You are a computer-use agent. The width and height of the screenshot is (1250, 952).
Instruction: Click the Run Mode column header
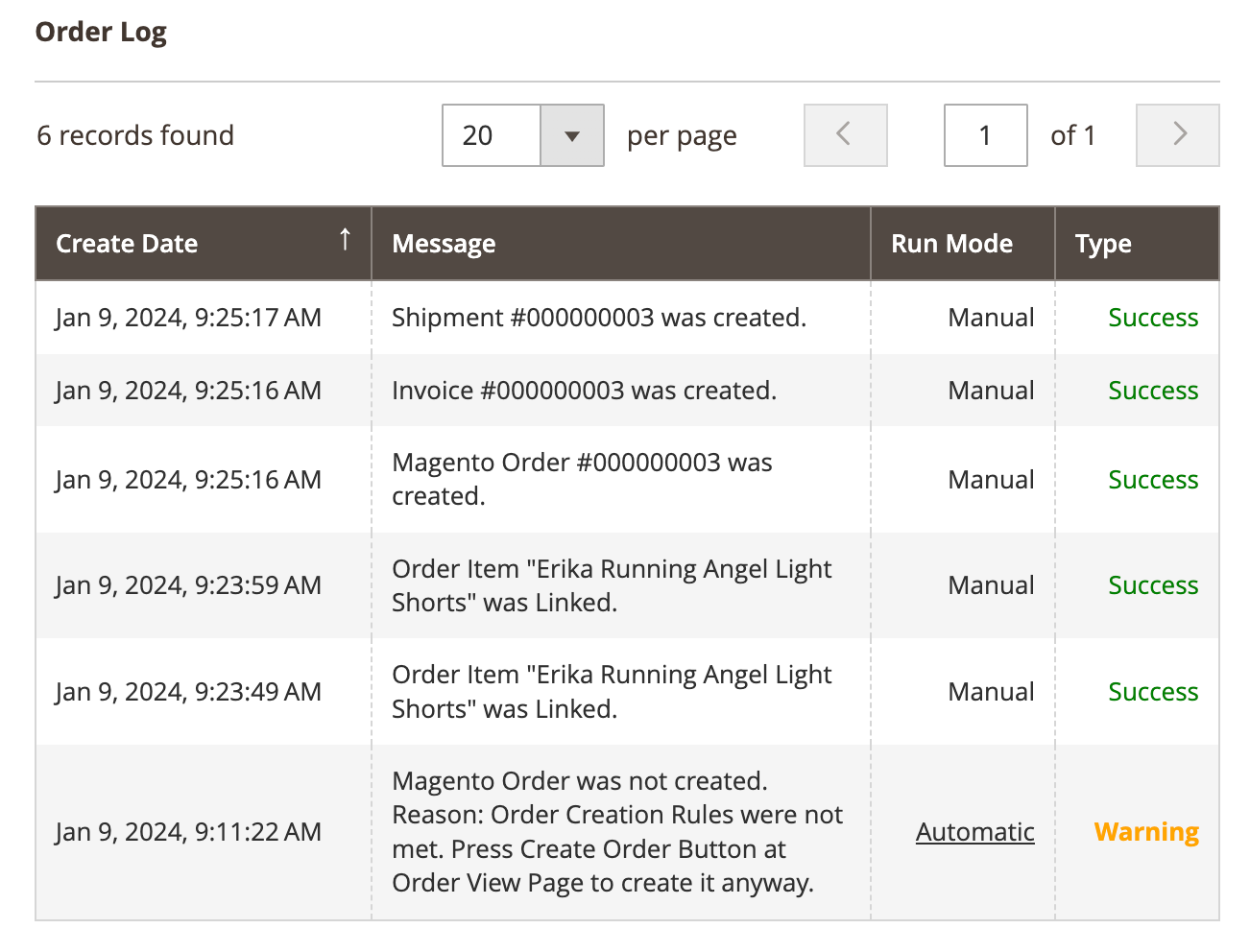[x=951, y=244]
